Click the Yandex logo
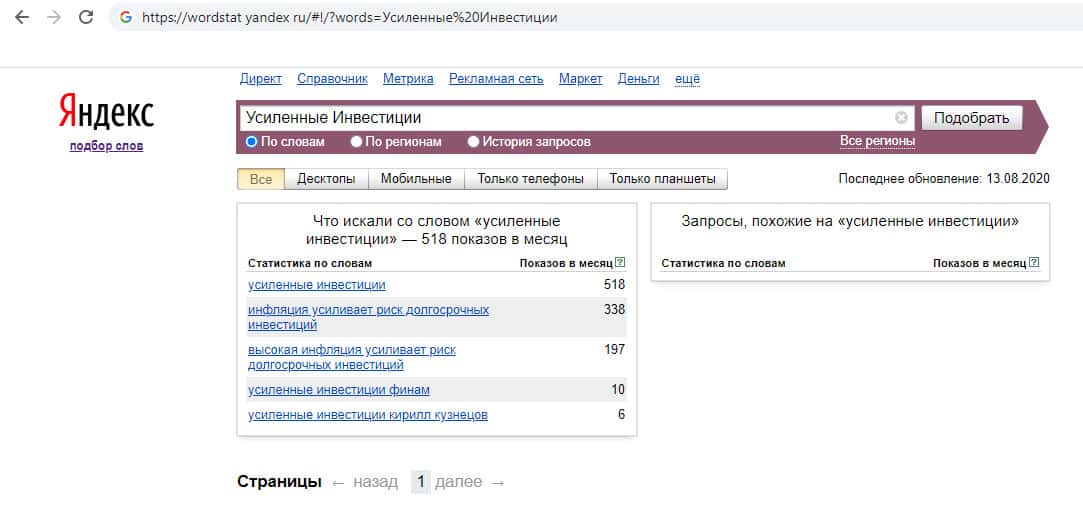 click(x=106, y=114)
